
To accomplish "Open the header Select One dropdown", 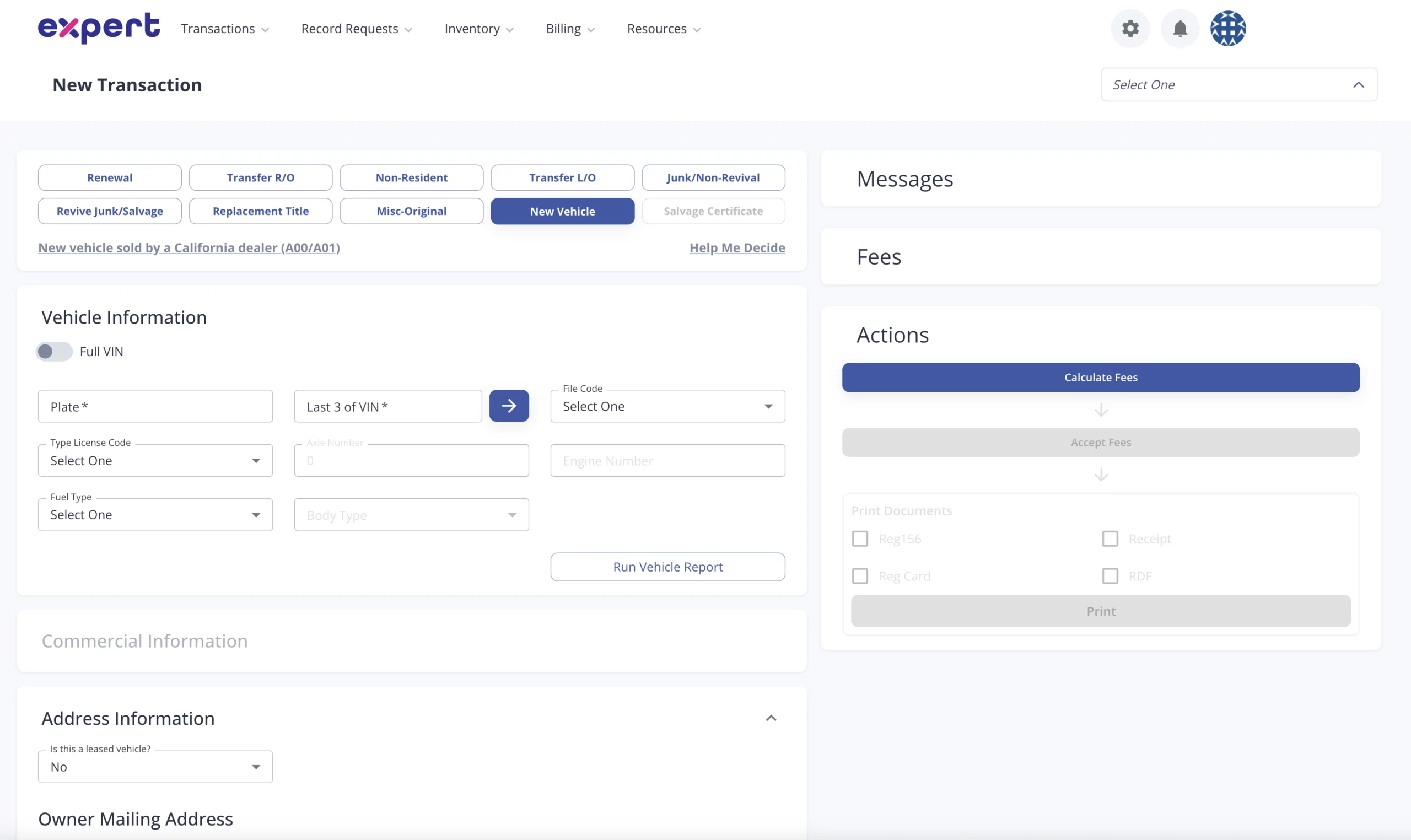I will click(1238, 84).
